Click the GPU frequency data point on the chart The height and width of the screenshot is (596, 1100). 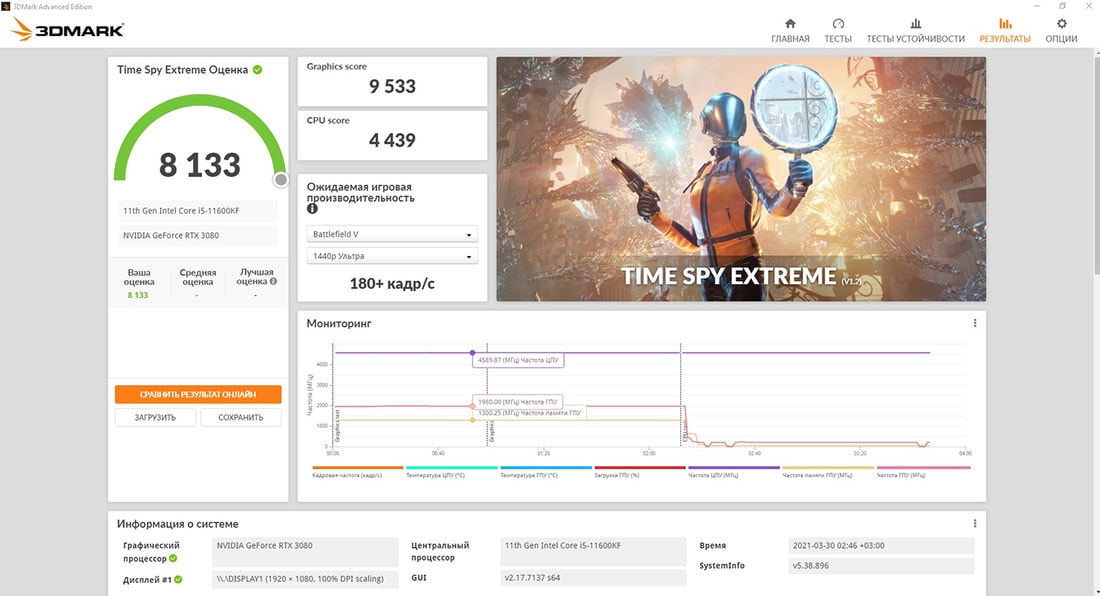click(472, 406)
